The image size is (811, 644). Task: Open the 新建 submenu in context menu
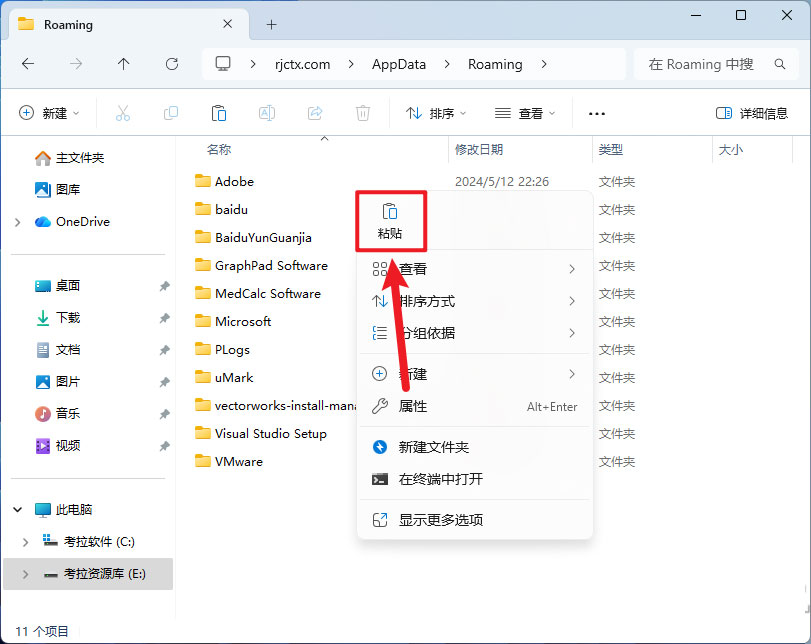click(x=474, y=374)
